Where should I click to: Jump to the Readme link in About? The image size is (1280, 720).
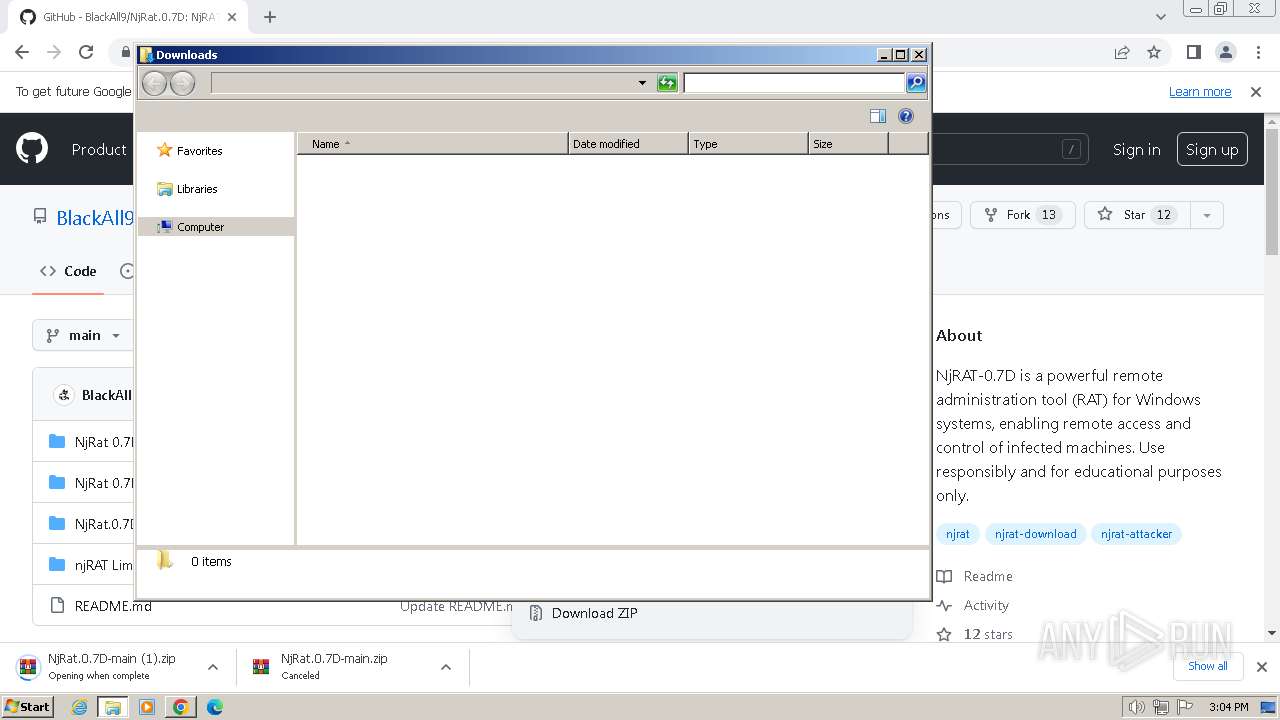click(975, 576)
